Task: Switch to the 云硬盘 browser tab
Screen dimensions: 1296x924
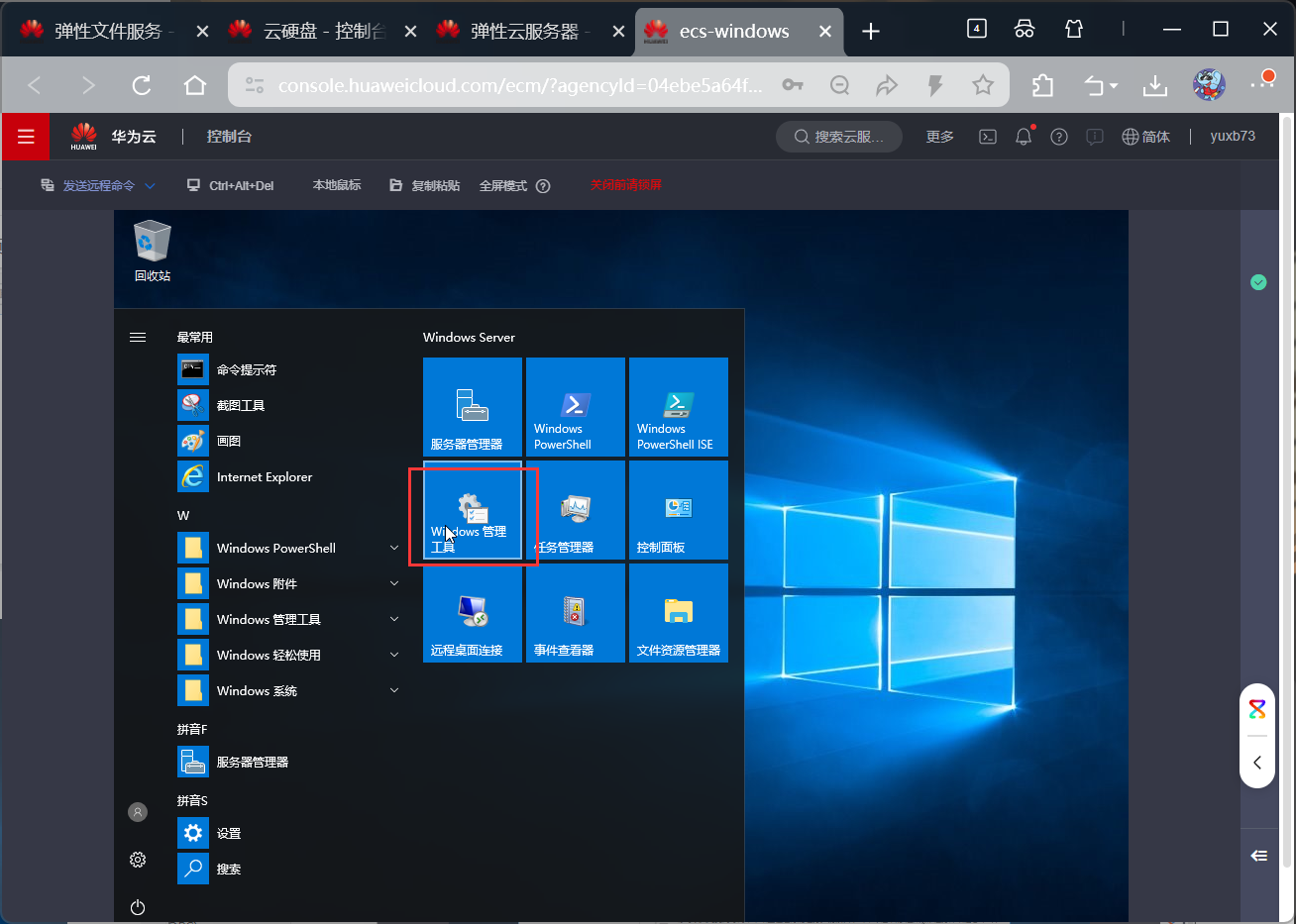Action: point(323,31)
